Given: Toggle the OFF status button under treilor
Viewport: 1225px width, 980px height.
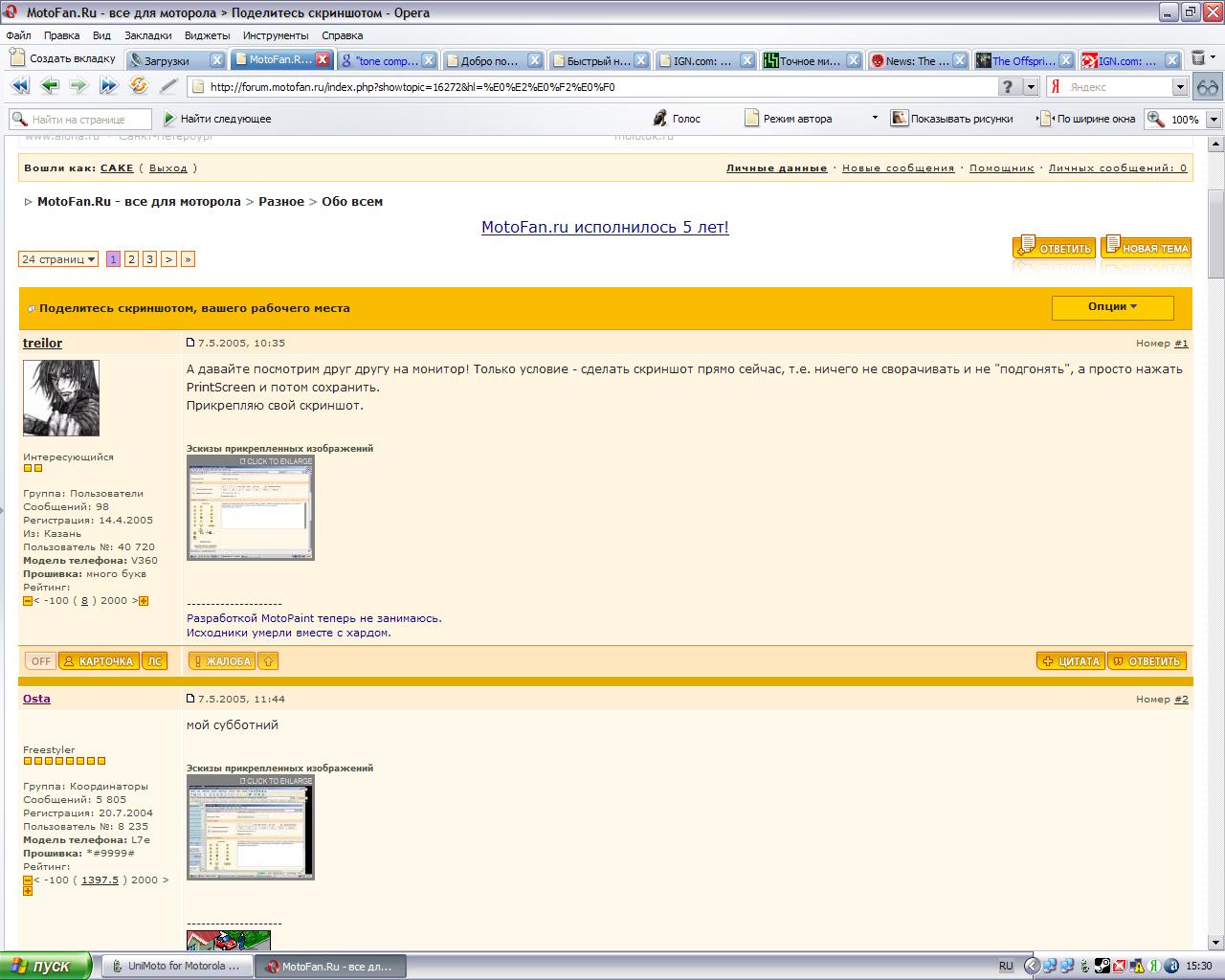Looking at the screenshot, I should 40,661.
